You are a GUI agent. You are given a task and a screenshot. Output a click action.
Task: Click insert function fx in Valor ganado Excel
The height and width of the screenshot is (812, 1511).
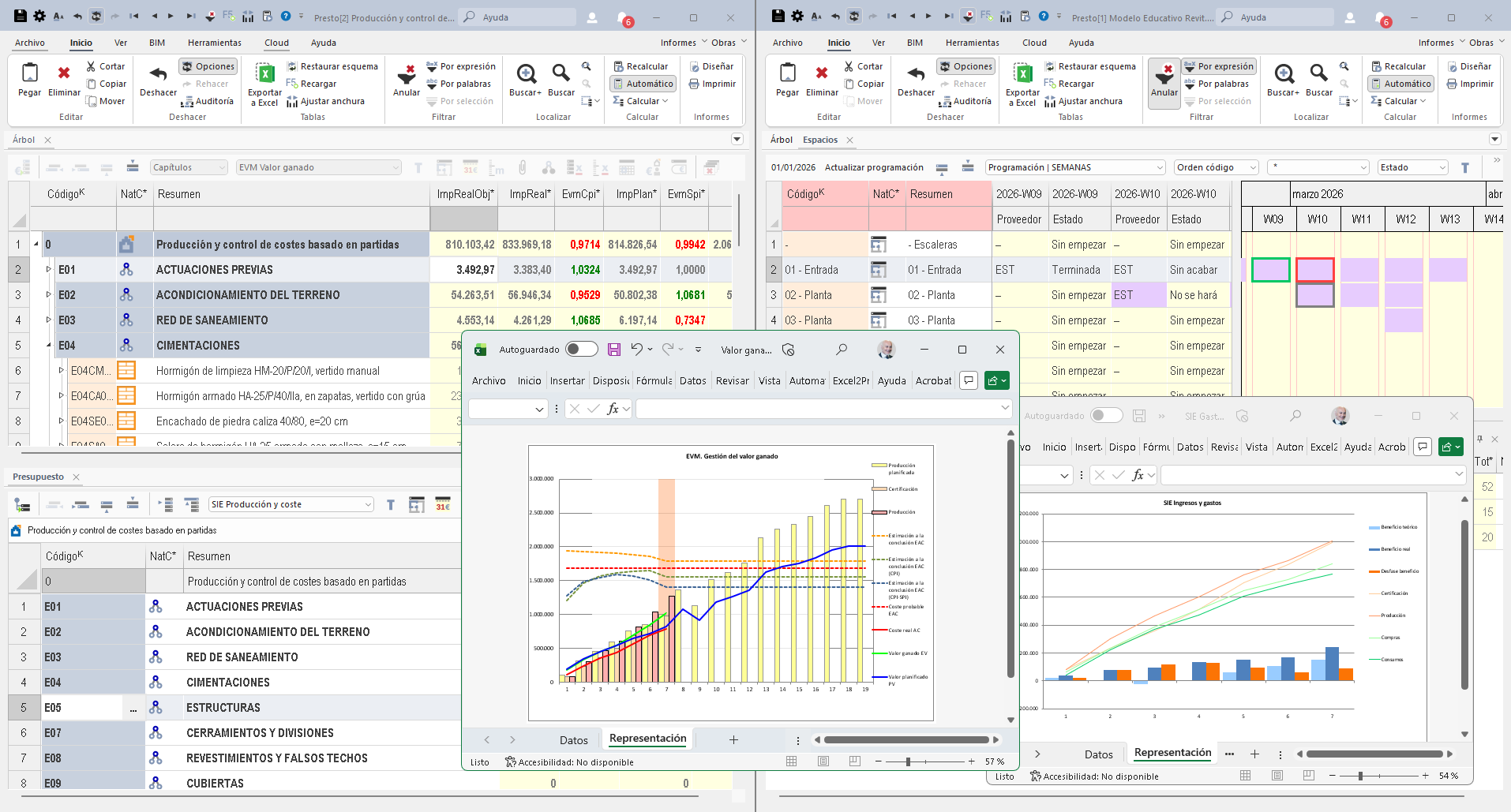click(613, 409)
